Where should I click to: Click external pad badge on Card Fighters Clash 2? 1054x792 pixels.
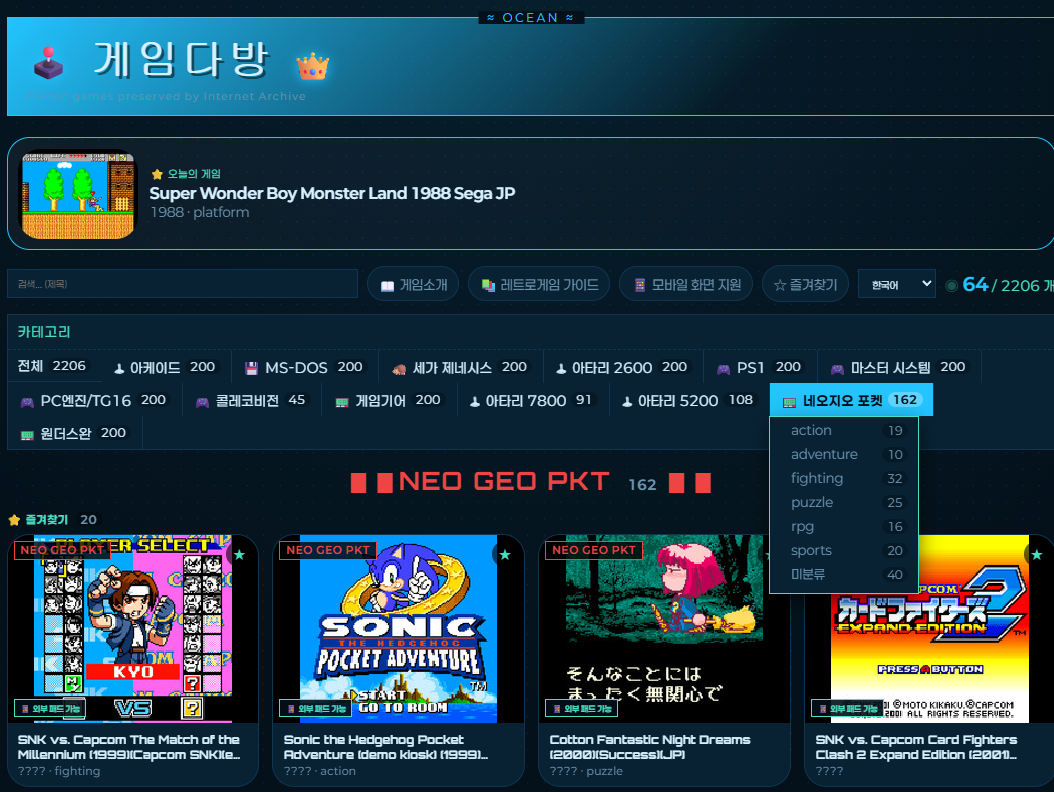pyautogui.click(x=847, y=709)
